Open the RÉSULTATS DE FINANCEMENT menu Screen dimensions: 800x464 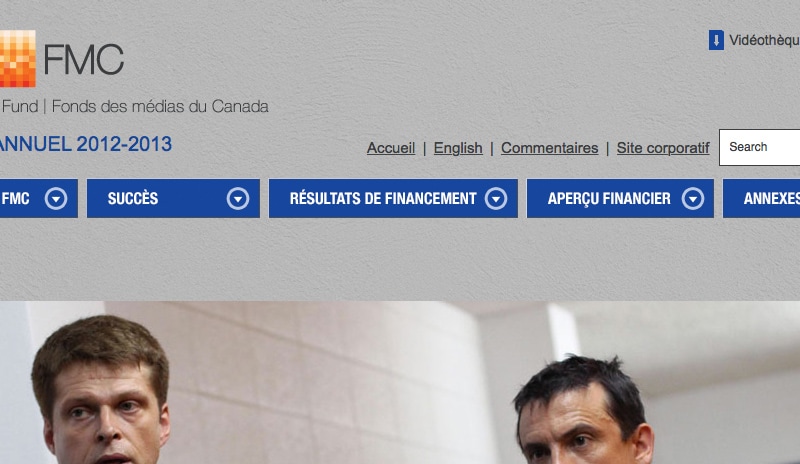(x=393, y=199)
